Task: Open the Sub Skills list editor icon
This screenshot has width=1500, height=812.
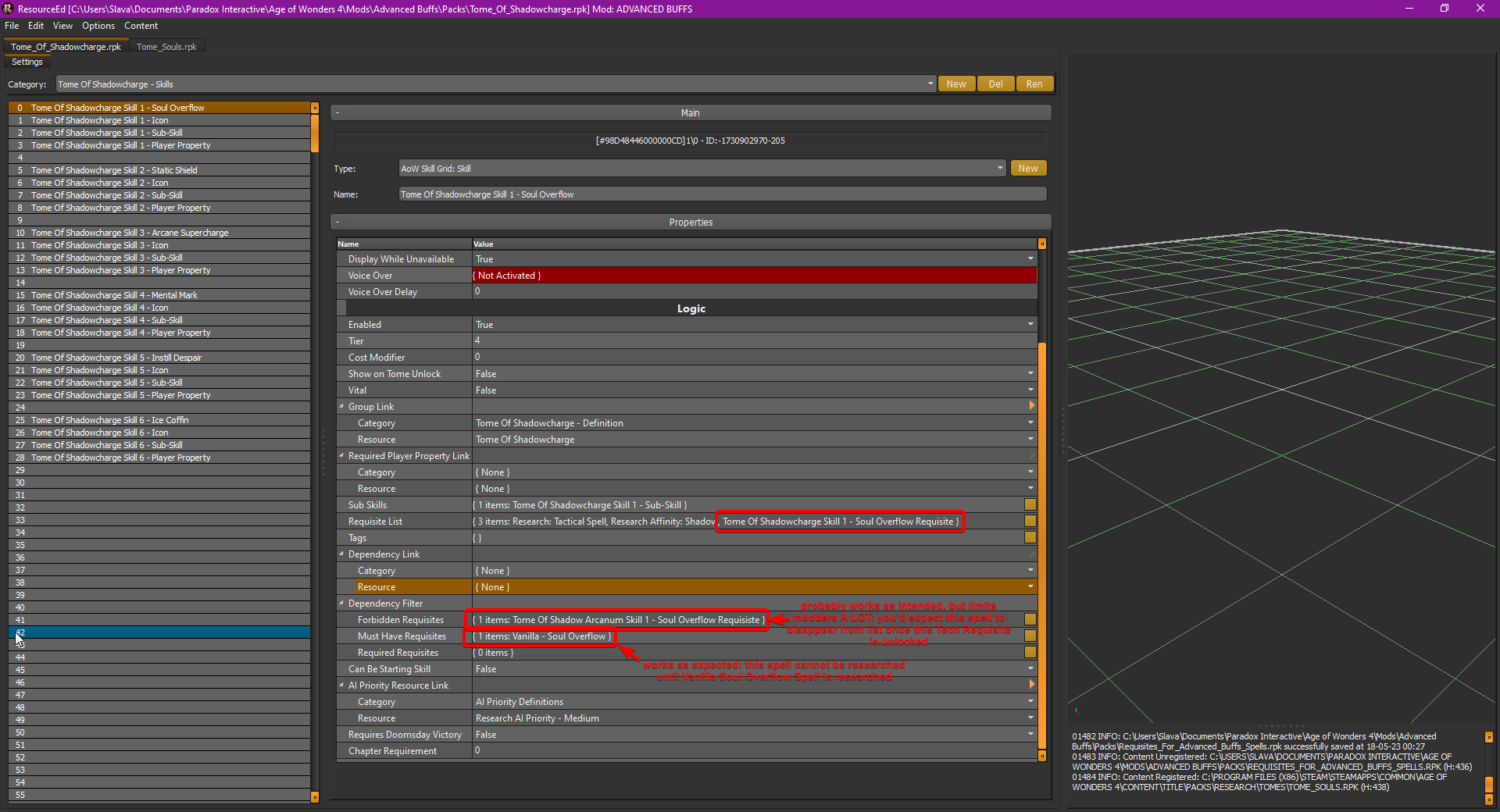Action: click(1030, 504)
